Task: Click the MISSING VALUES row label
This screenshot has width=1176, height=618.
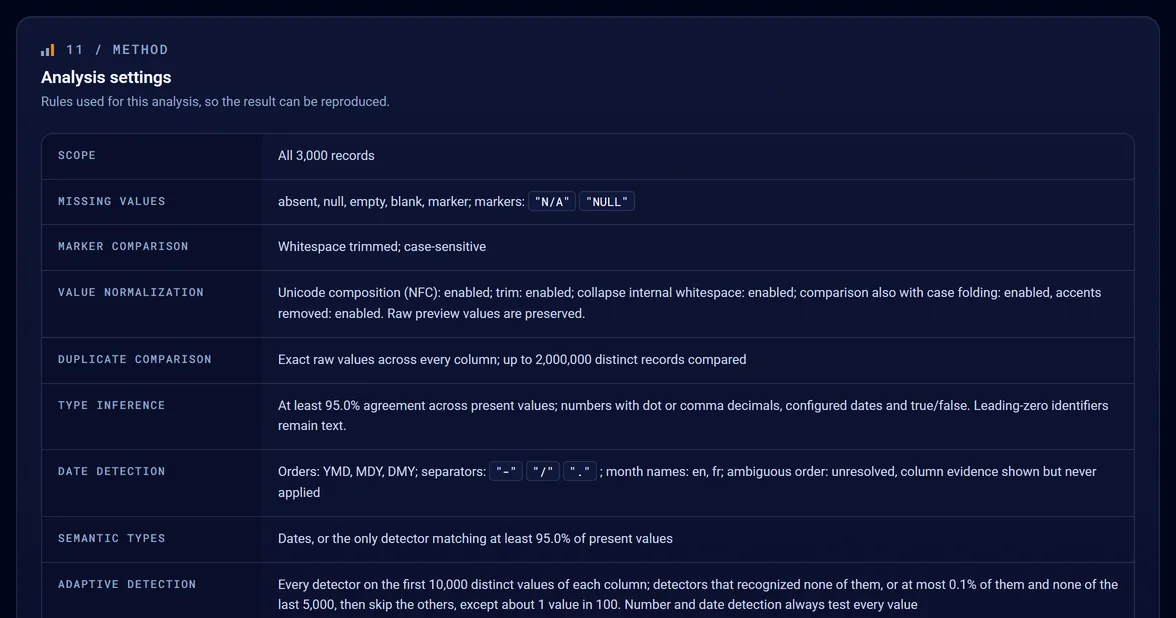Action: (111, 201)
